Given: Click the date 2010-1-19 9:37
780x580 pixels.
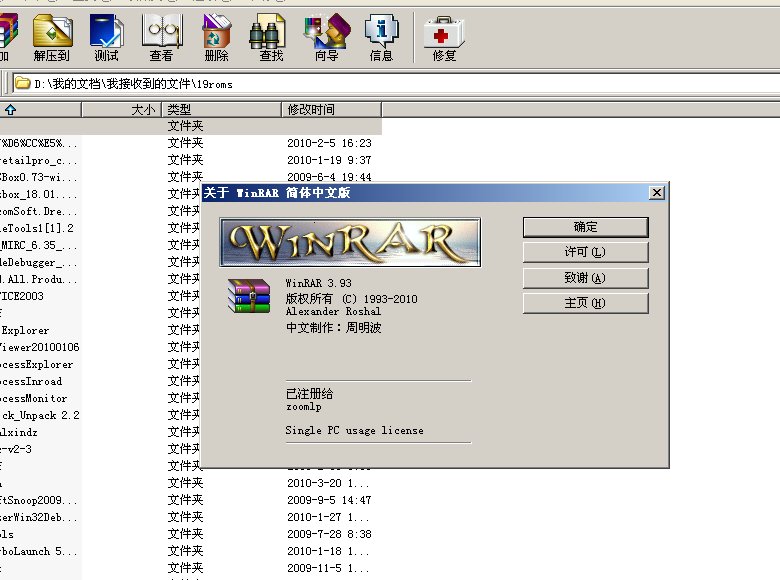Looking at the screenshot, I should point(329,160).
